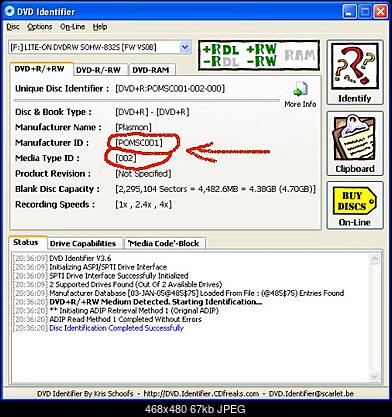Switch to the DVD-RAM tab
This screenshot has height=417, width=392.
[x=151, y=70]
